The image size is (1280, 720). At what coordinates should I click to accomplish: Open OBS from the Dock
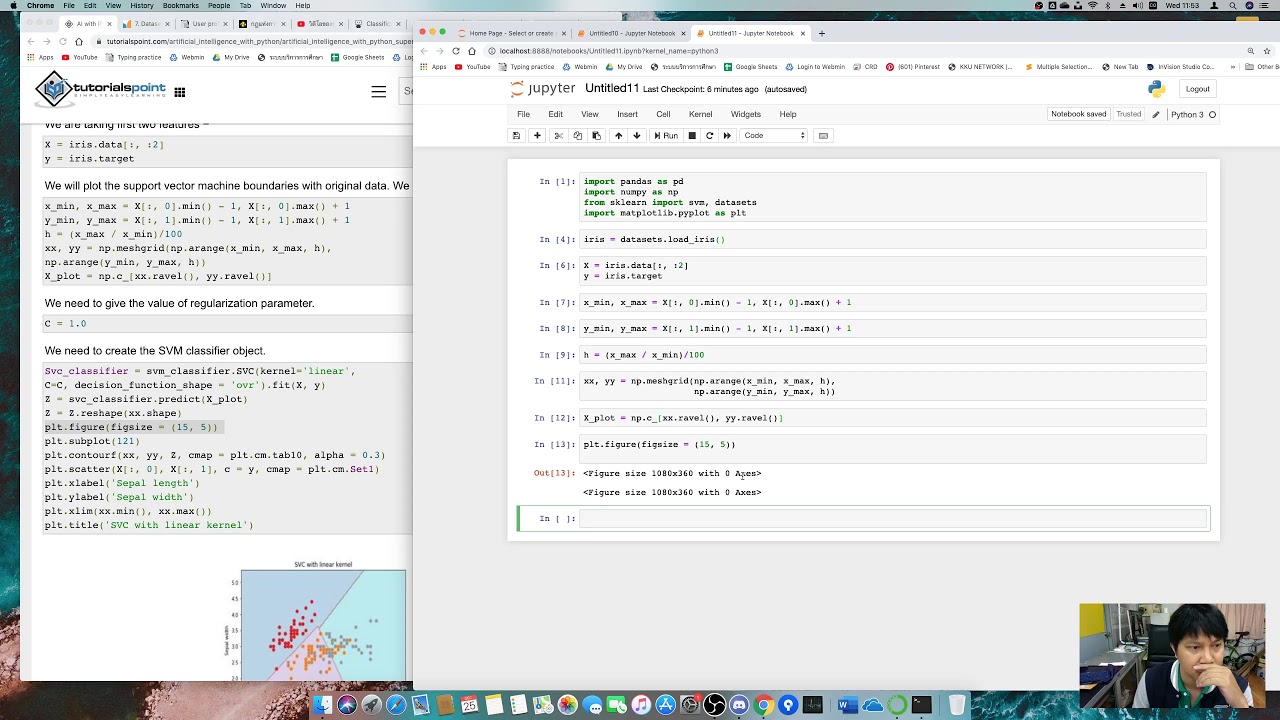point(714,706)
